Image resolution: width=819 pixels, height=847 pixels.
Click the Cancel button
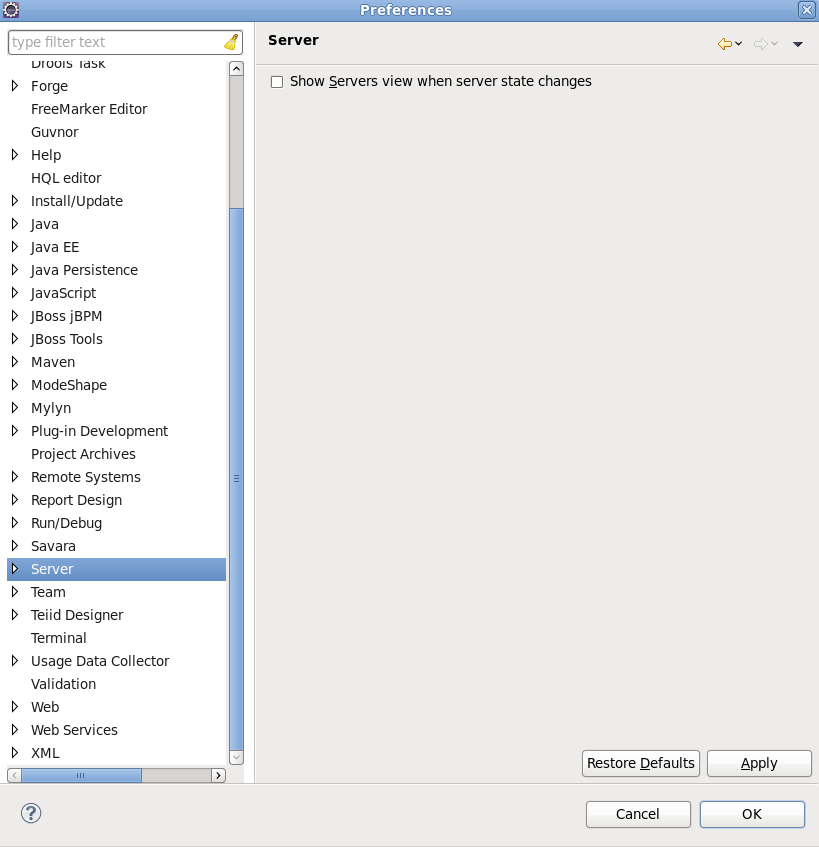pos(638,814)
